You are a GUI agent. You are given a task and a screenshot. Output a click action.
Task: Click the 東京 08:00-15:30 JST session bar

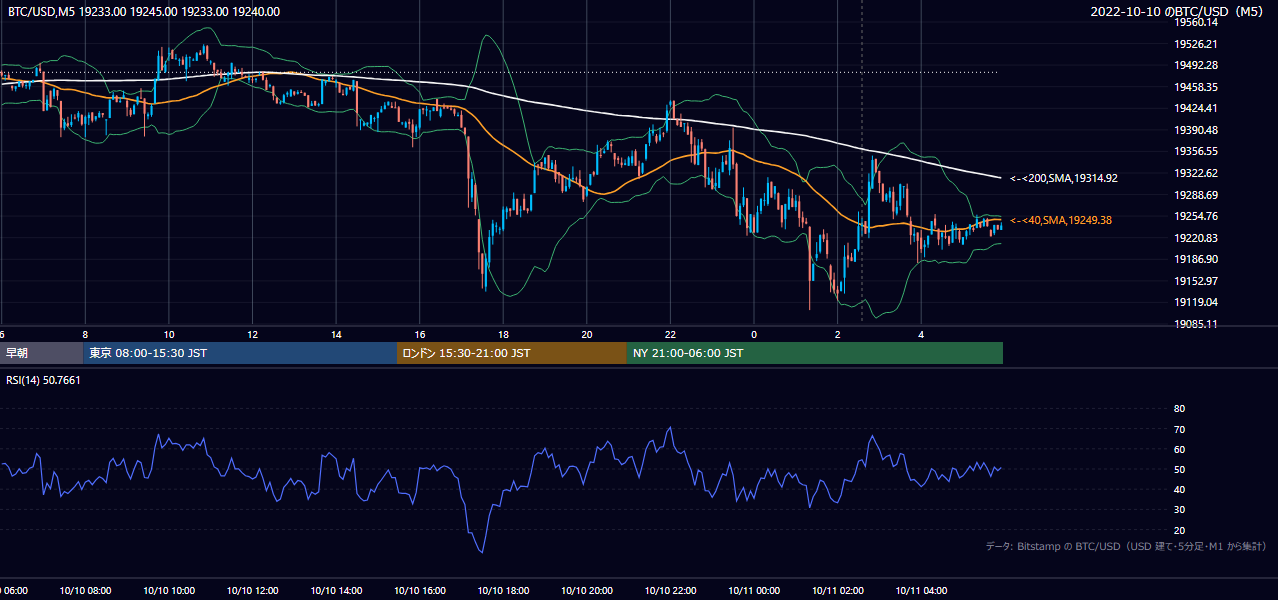pos(240,353)
